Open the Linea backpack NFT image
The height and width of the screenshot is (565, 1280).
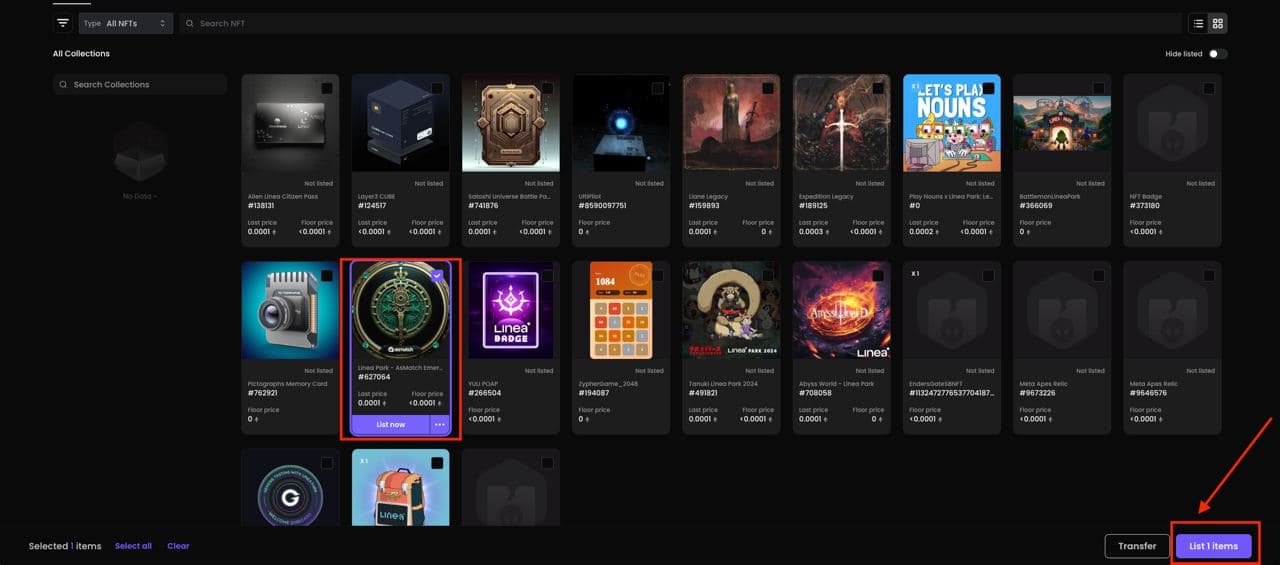[400, 487]
